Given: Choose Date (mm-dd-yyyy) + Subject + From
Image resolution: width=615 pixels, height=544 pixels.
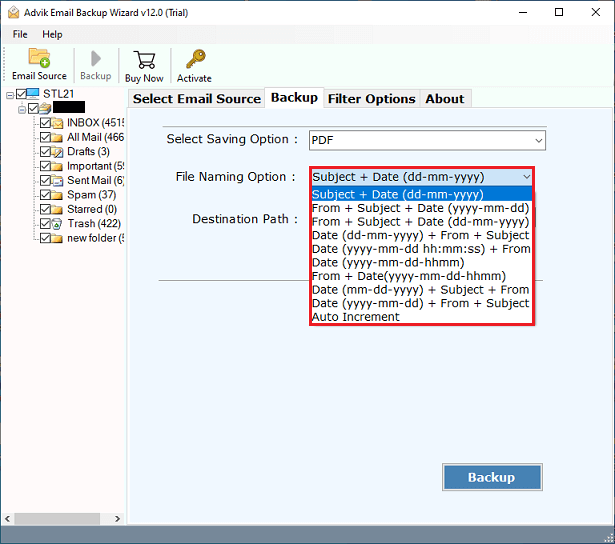Looking at the screenshot, I should pyautogui.click(x=421, y=290).
